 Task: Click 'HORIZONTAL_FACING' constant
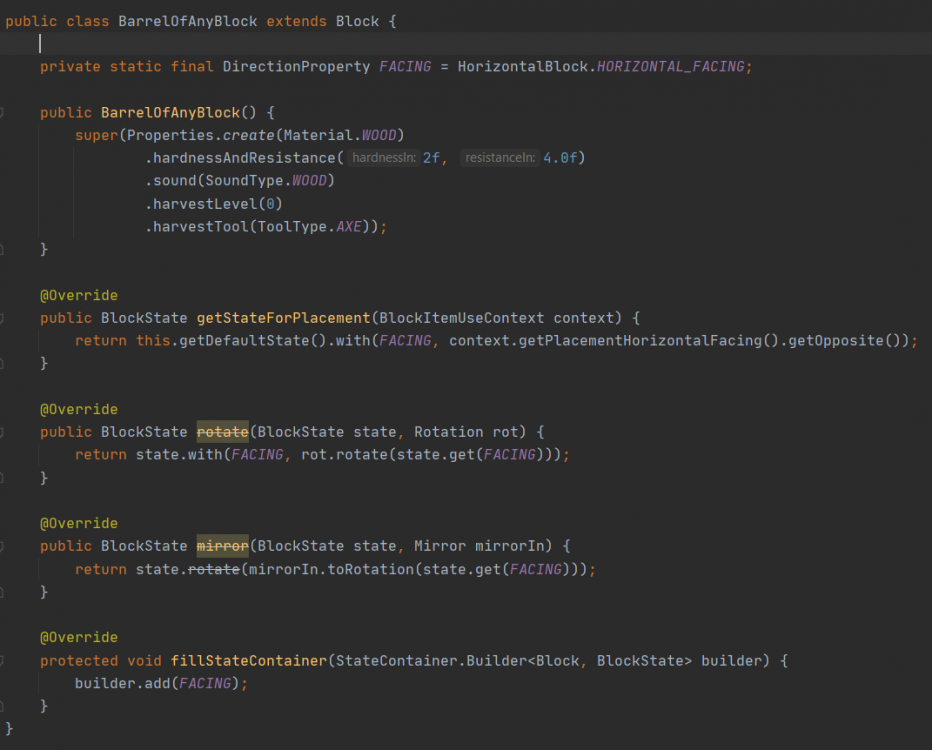pos(670,67)
